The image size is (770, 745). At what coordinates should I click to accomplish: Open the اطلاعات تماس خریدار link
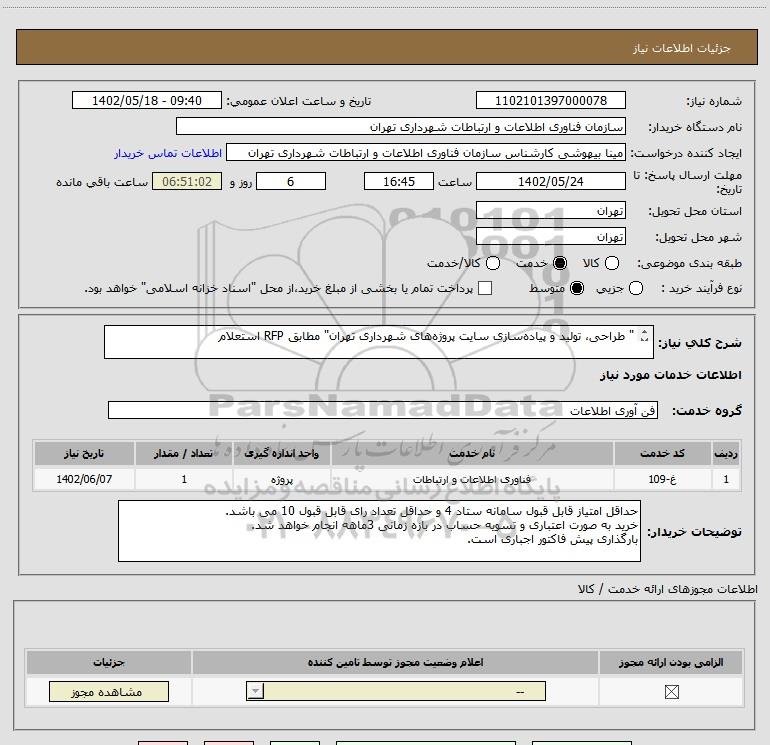[x=168, y=153]
